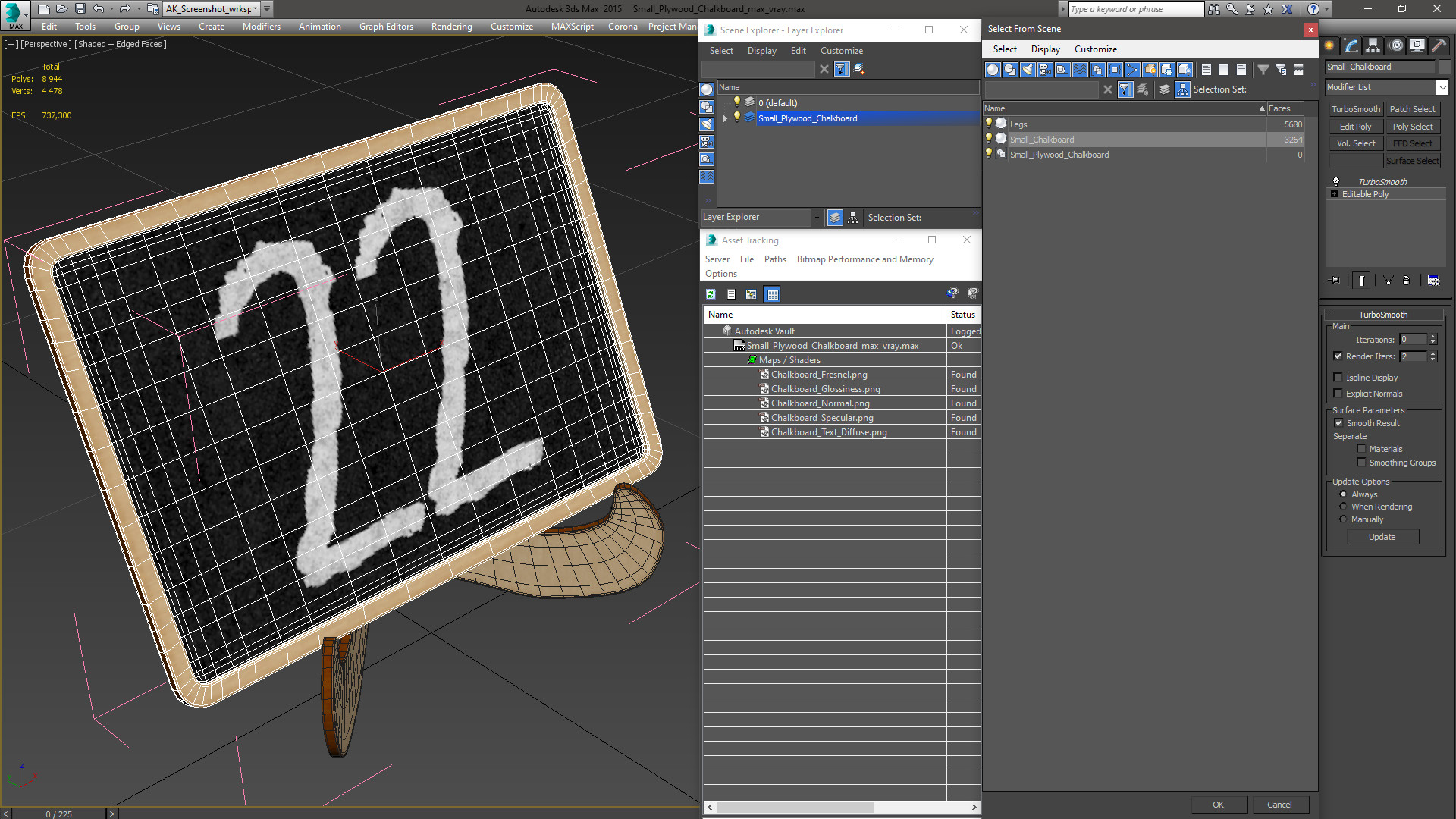
Task: Toggle lightbulb visibility for Legs object
Action: pos(989,124)
